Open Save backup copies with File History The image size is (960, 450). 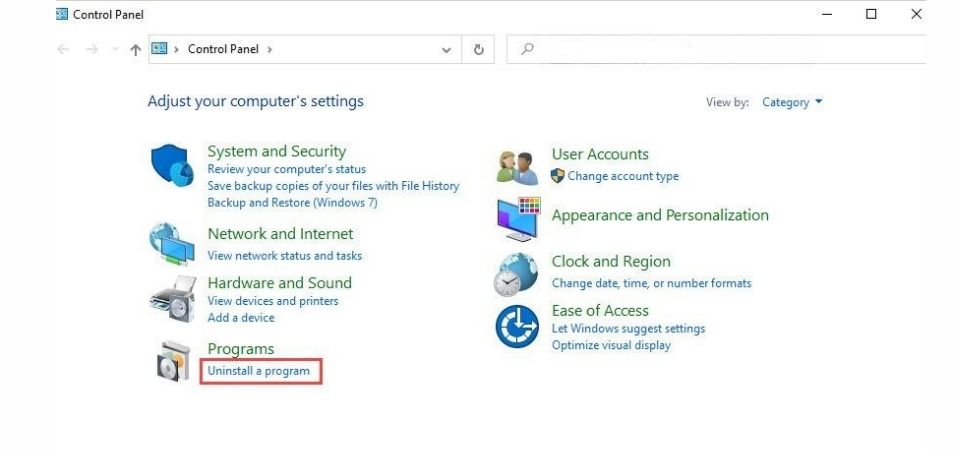[333, 186]
